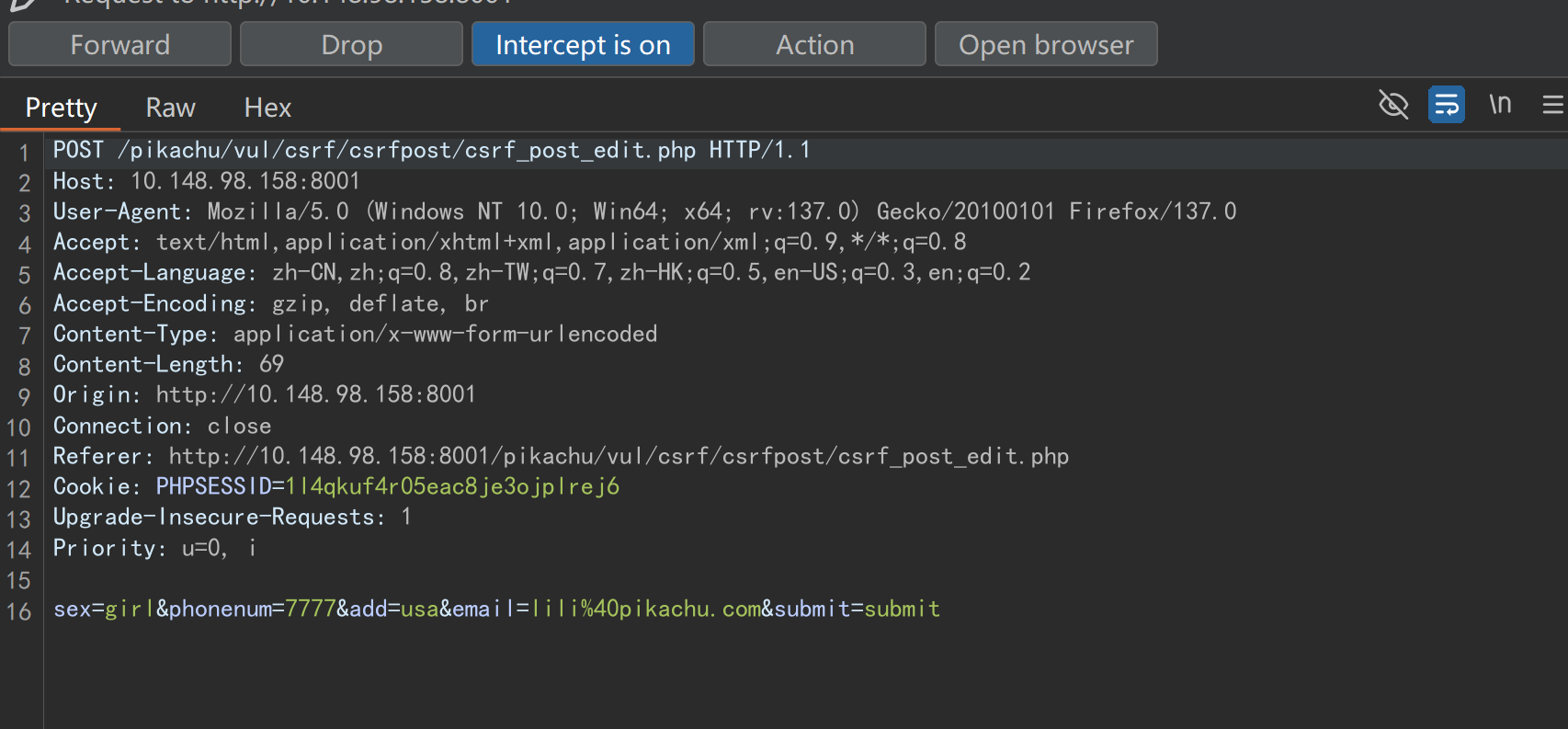Click the crossed-out eye icon
1568x729 pixels.
click(1393, 105)
